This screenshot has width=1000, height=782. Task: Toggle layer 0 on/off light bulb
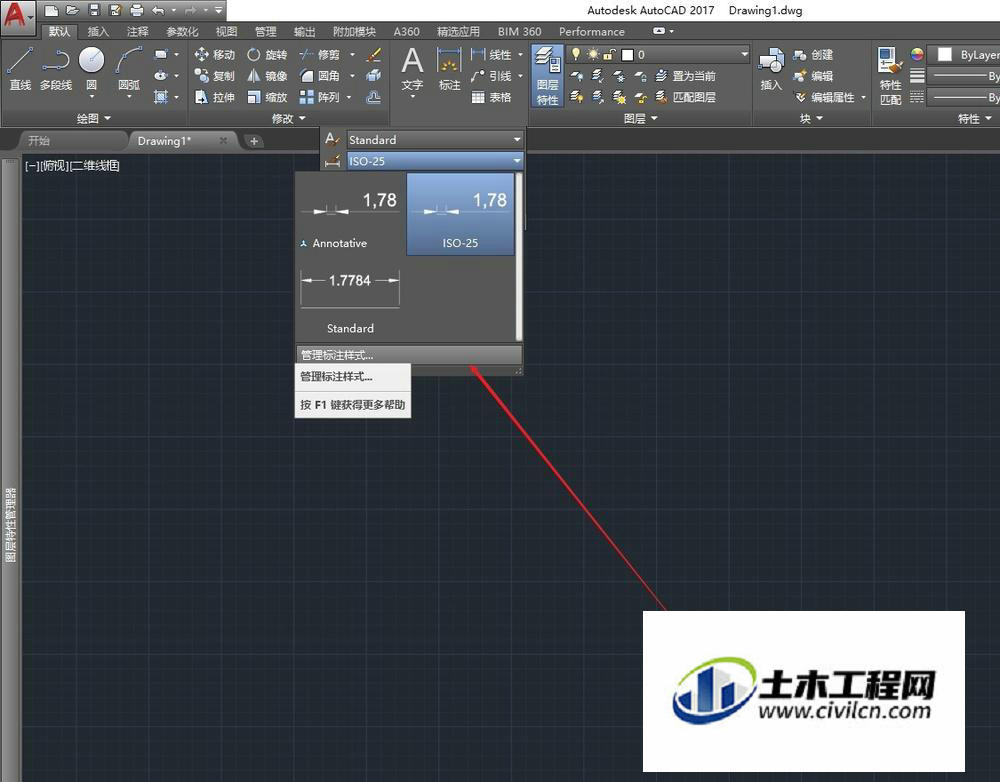point(576,54)
